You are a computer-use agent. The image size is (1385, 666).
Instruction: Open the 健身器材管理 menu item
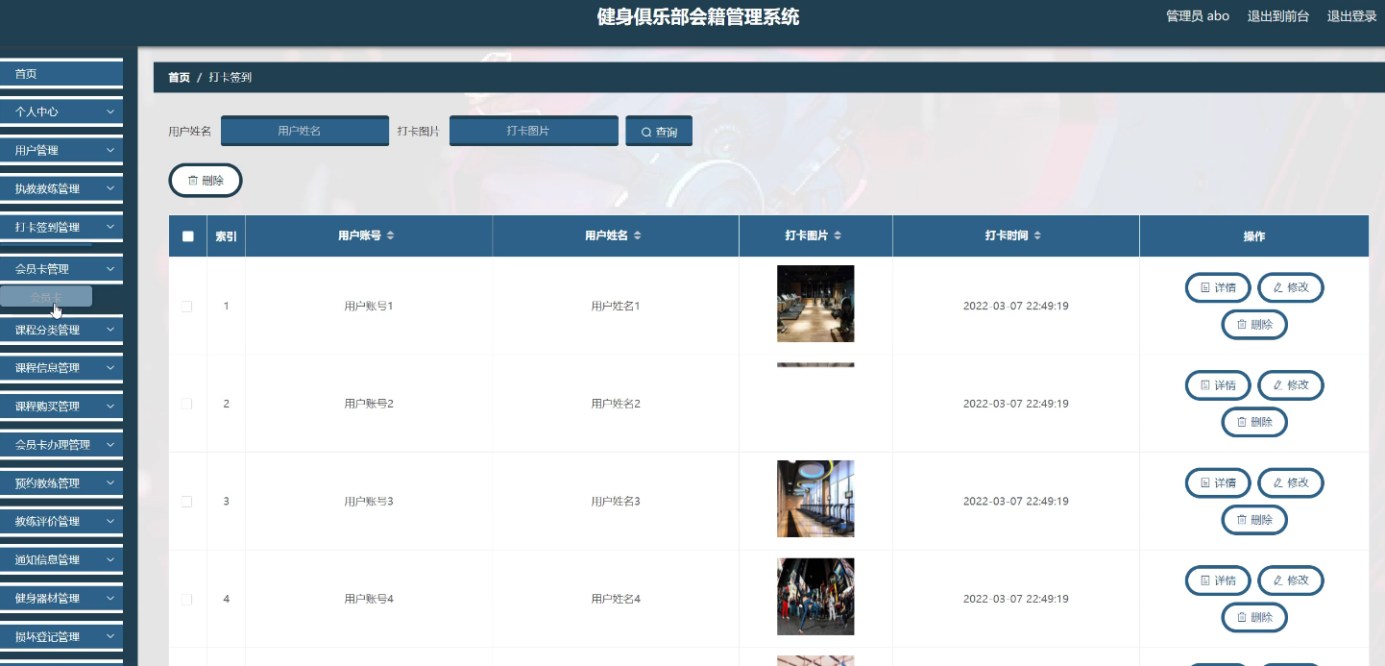click(61, 598)
